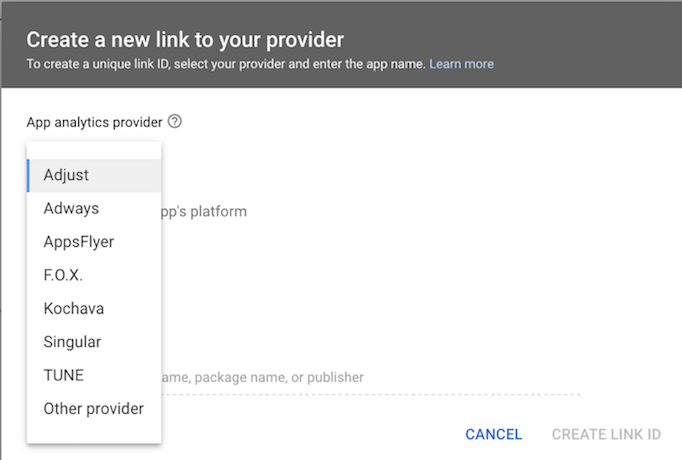Click the blue highlight bar beside Adjust
The height and width of the screenshot is (460, 682).
(28, 175)
